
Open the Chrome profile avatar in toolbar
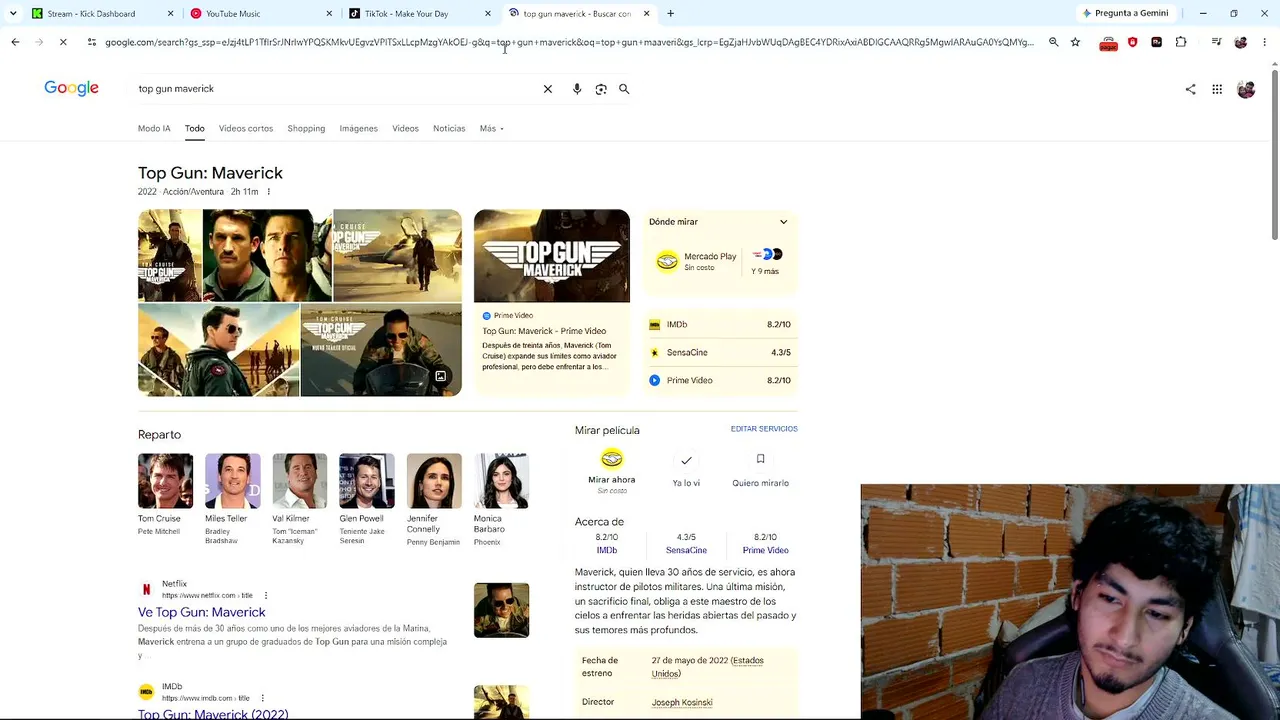pyautogui.click(x=1241, y=42)
